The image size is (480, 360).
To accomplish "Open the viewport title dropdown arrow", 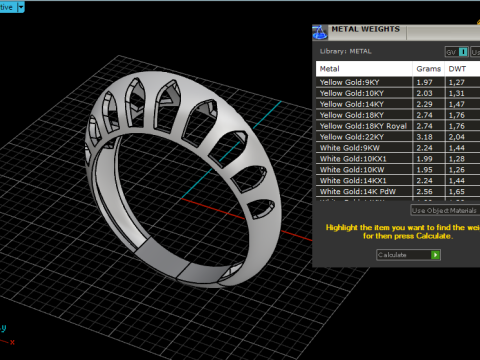I will pyautogui.click(x=21, y=7).
